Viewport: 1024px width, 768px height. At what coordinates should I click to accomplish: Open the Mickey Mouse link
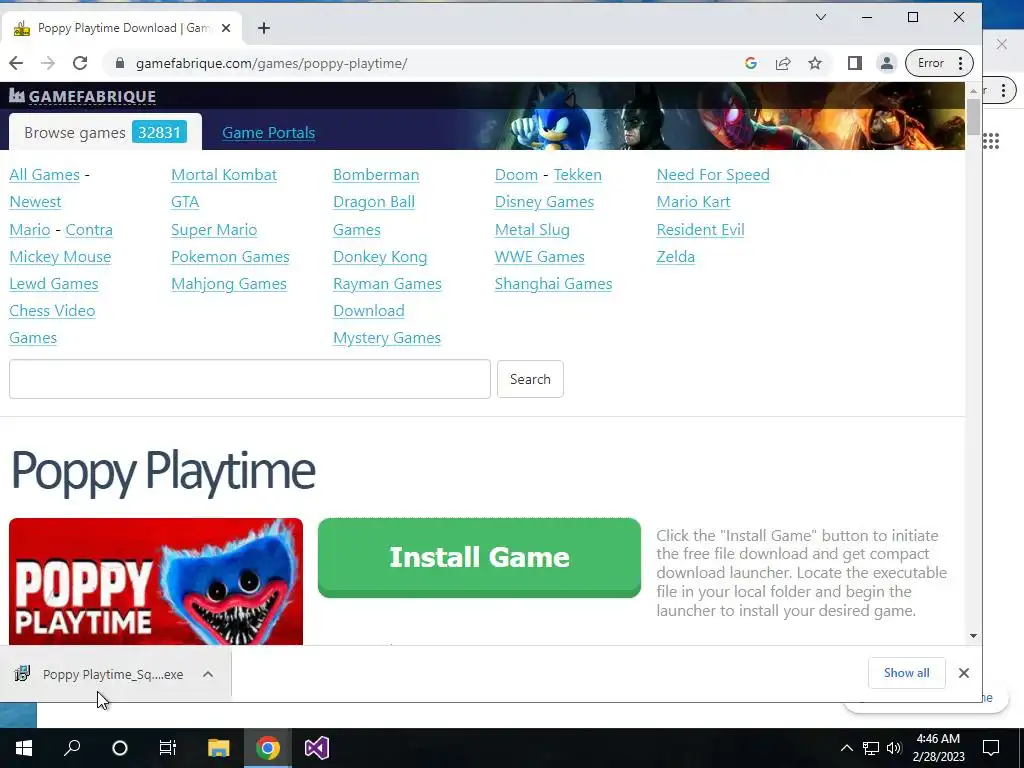click(x=60, y=257)
